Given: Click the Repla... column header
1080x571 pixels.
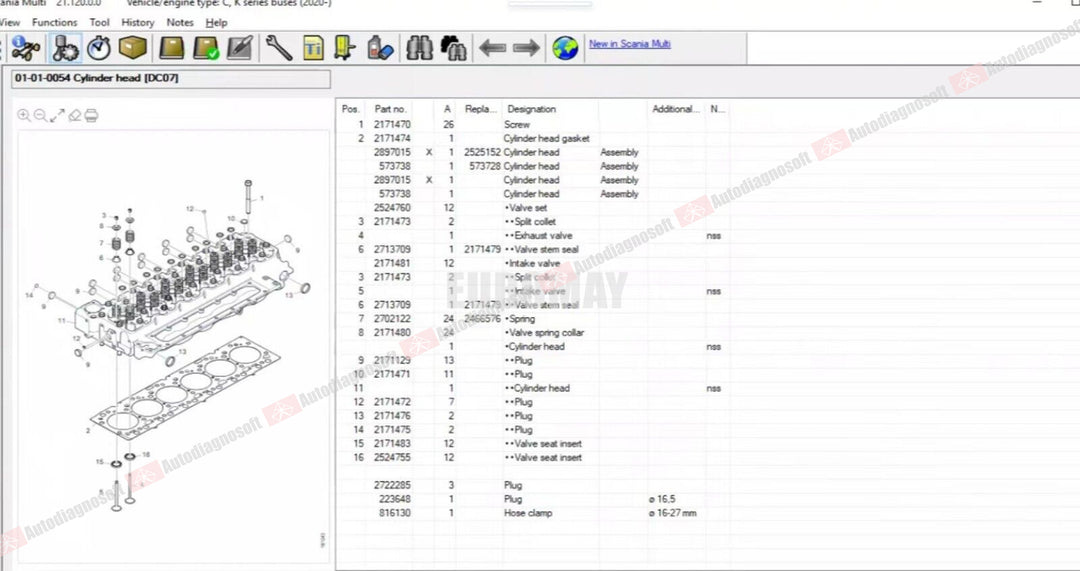Looking at the screenshot, I should 481,109.
